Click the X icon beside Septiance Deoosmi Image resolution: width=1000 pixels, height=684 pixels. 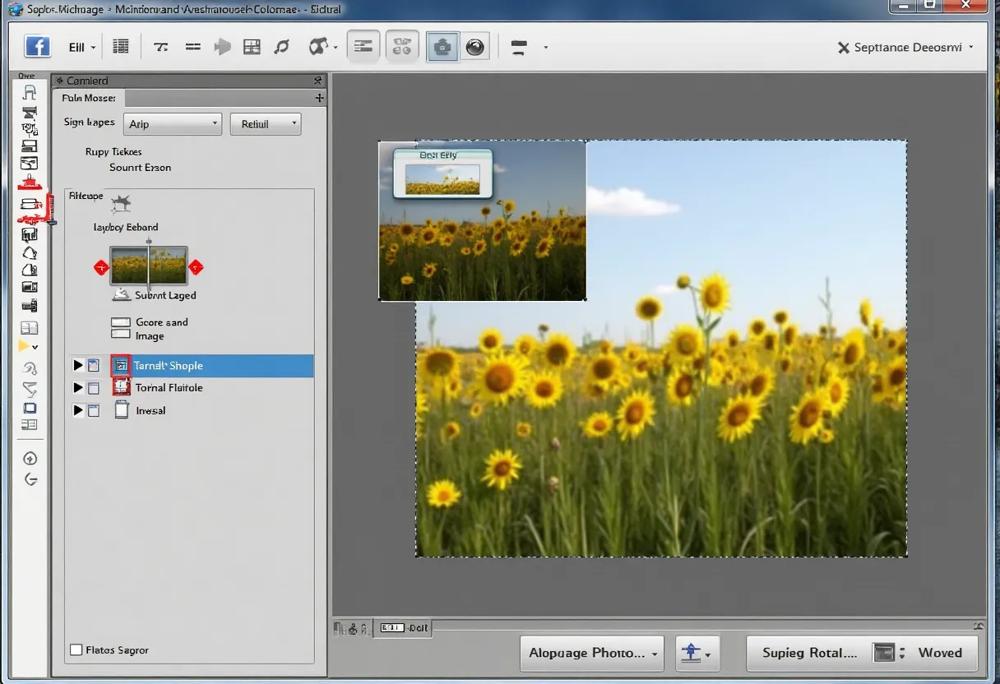[843, 48]
